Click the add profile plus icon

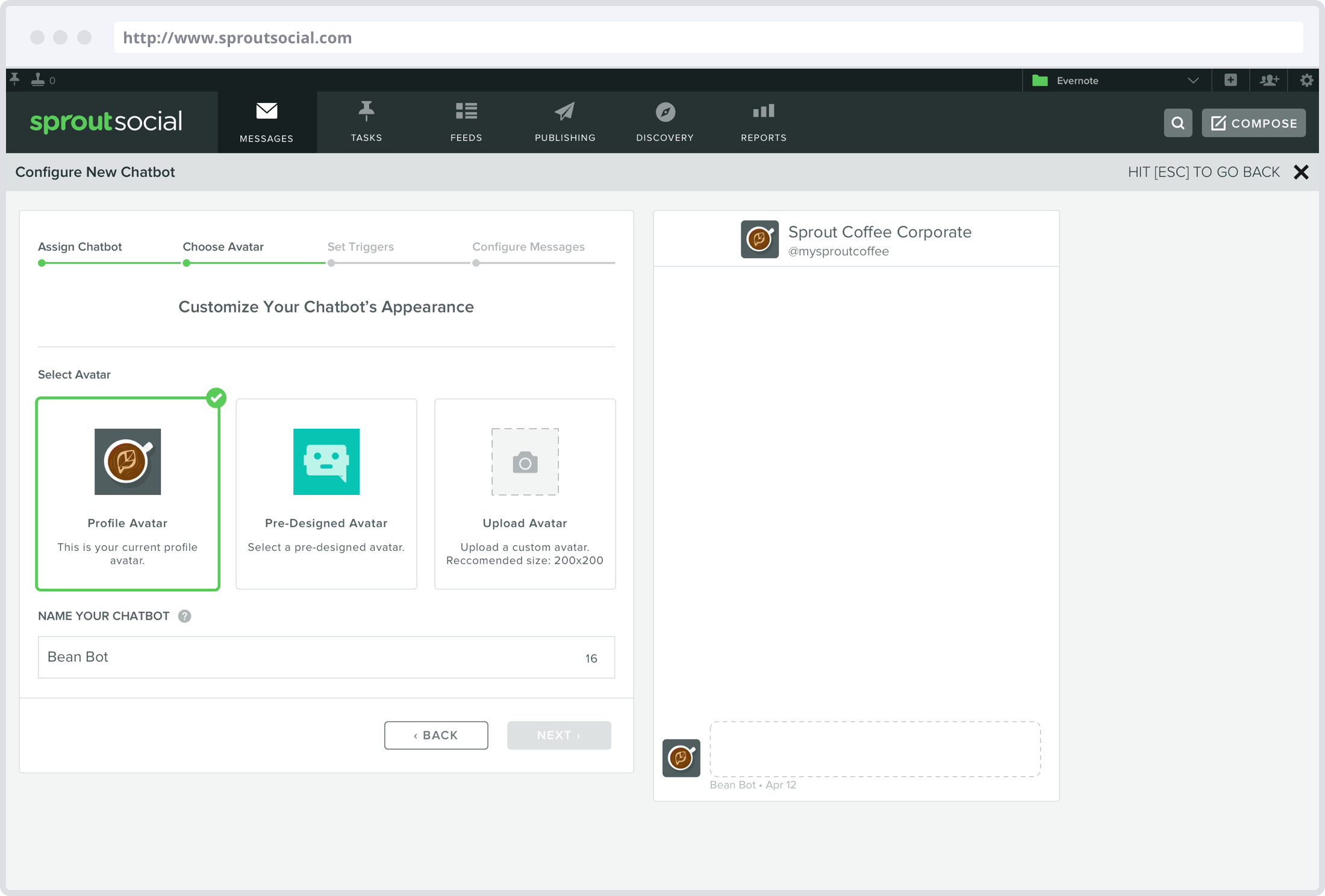tap(1230, 80)
